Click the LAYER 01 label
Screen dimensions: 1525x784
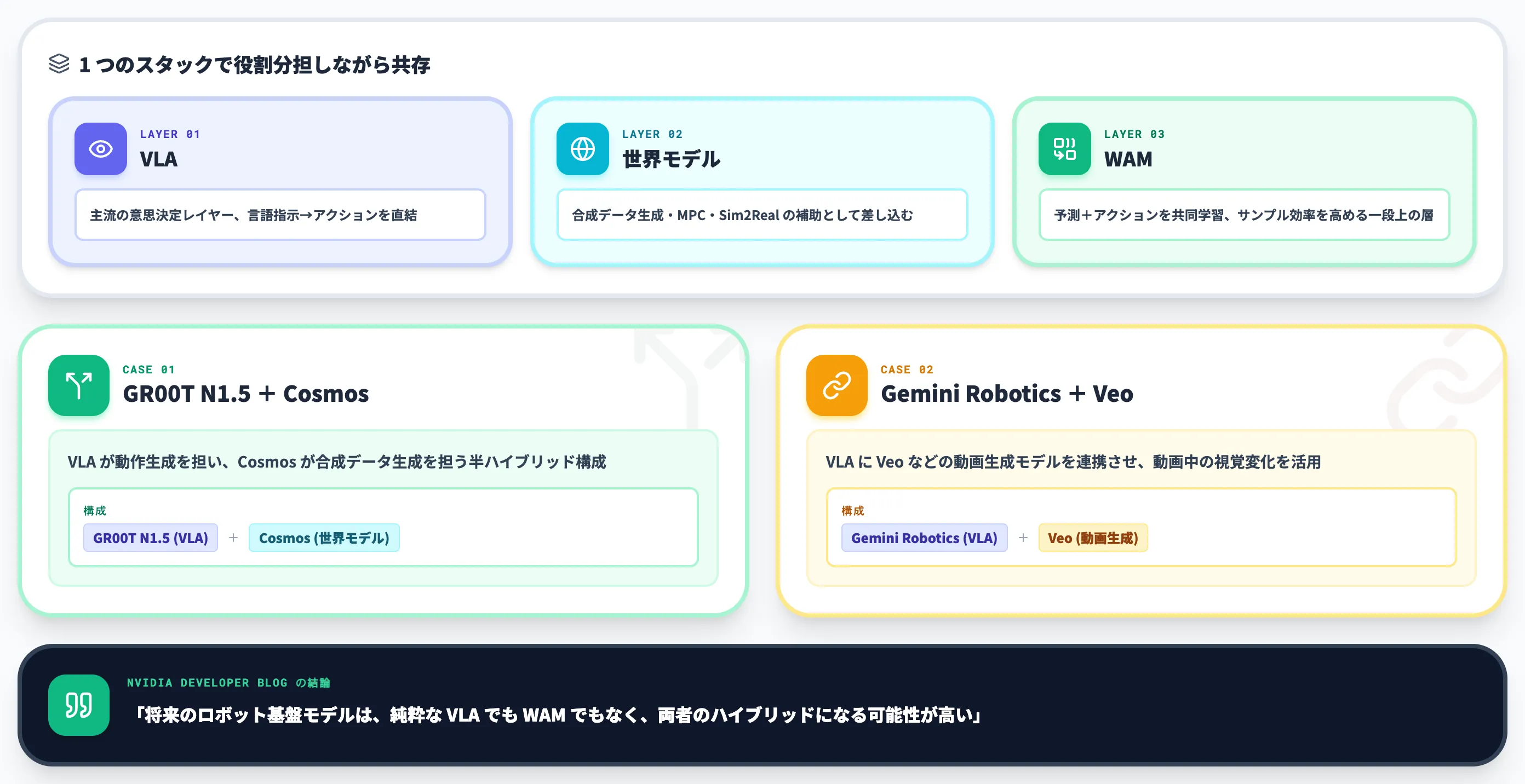pos(170,134)
